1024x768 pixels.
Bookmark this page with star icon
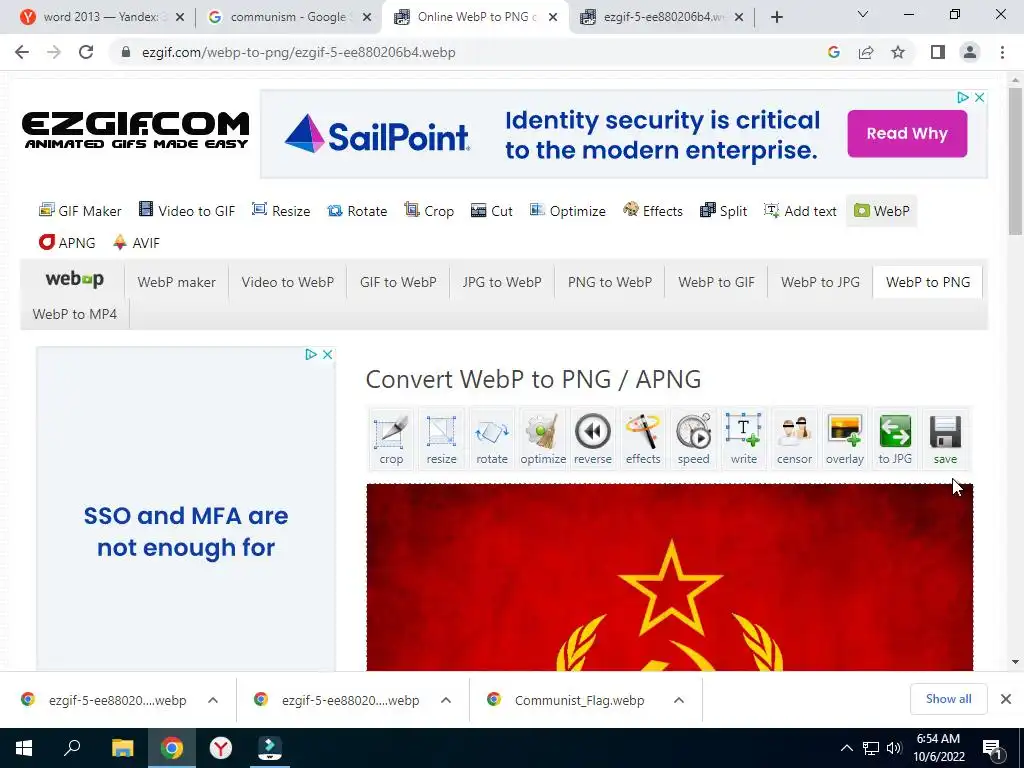point(898,52)
